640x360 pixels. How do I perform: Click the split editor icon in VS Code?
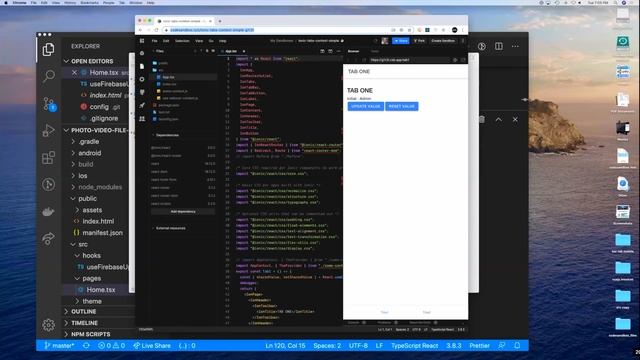point(499,46)
